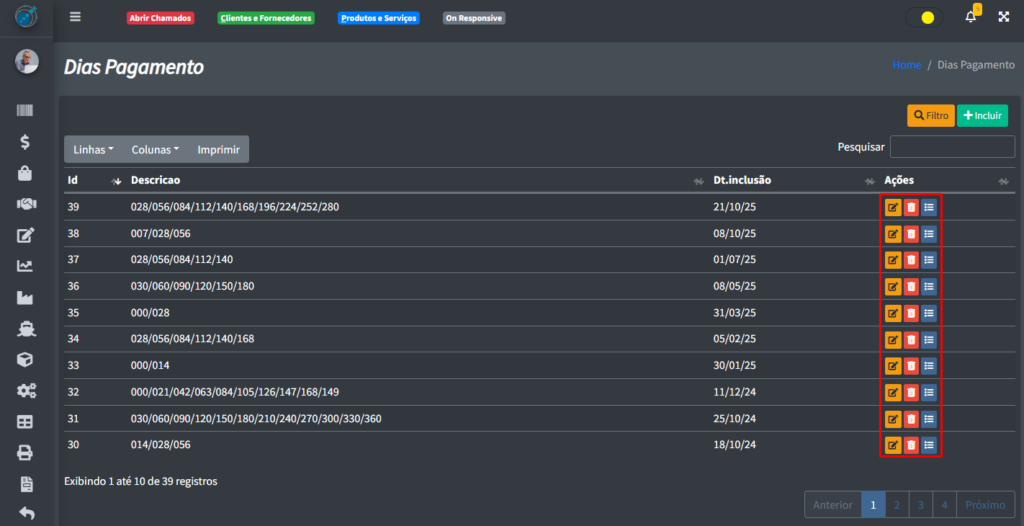Go to page 2 of results

pyautogui.click(x=898, y=505)
